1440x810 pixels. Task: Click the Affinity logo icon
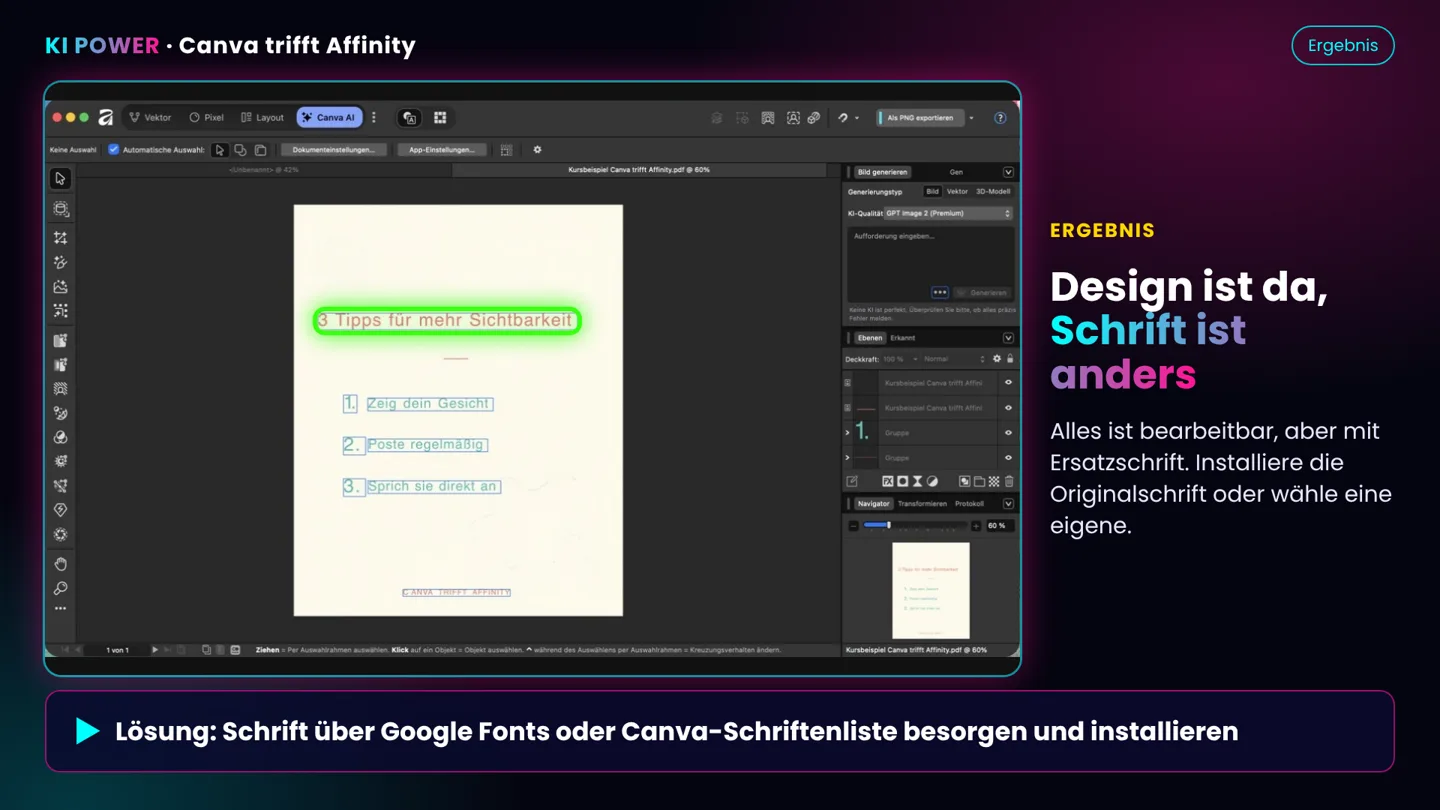106,118
